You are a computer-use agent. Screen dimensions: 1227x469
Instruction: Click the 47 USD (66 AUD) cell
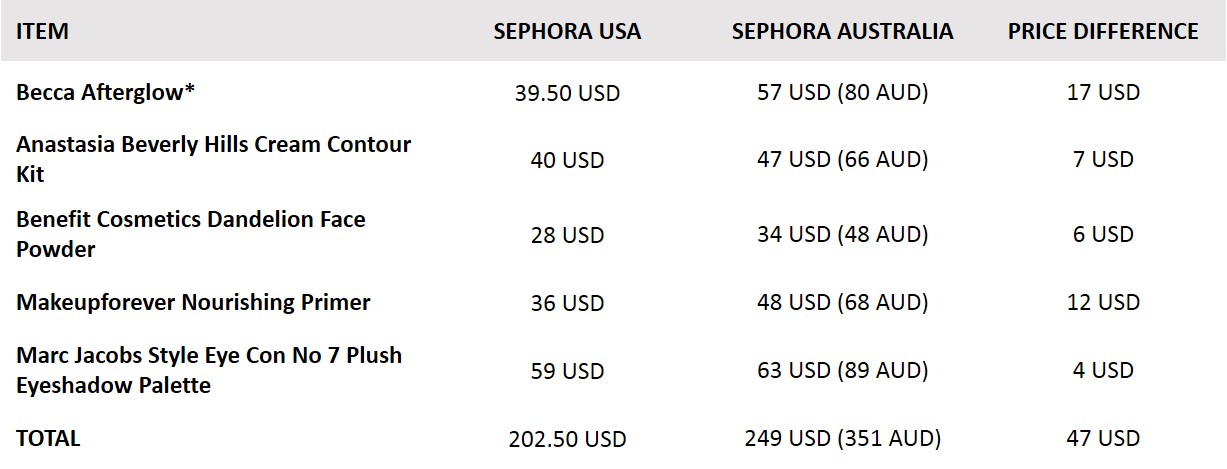842,160
